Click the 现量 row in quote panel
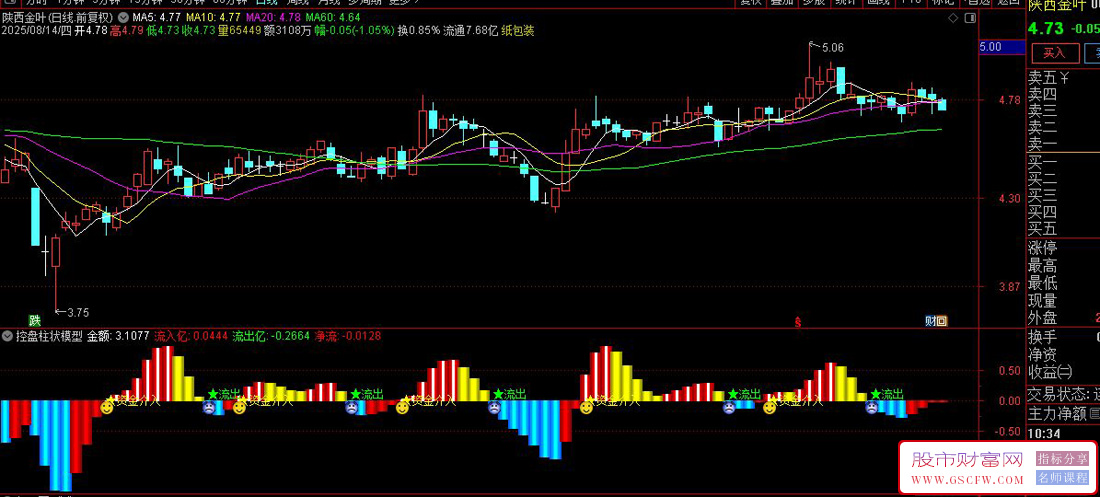 coord(1062,301)
